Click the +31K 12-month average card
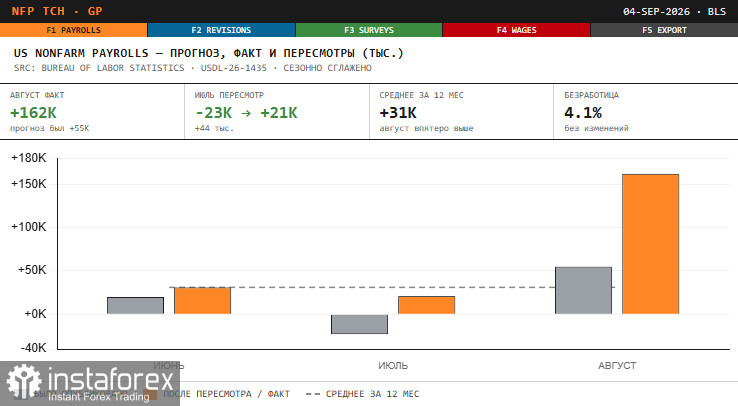 click(461, 112)
